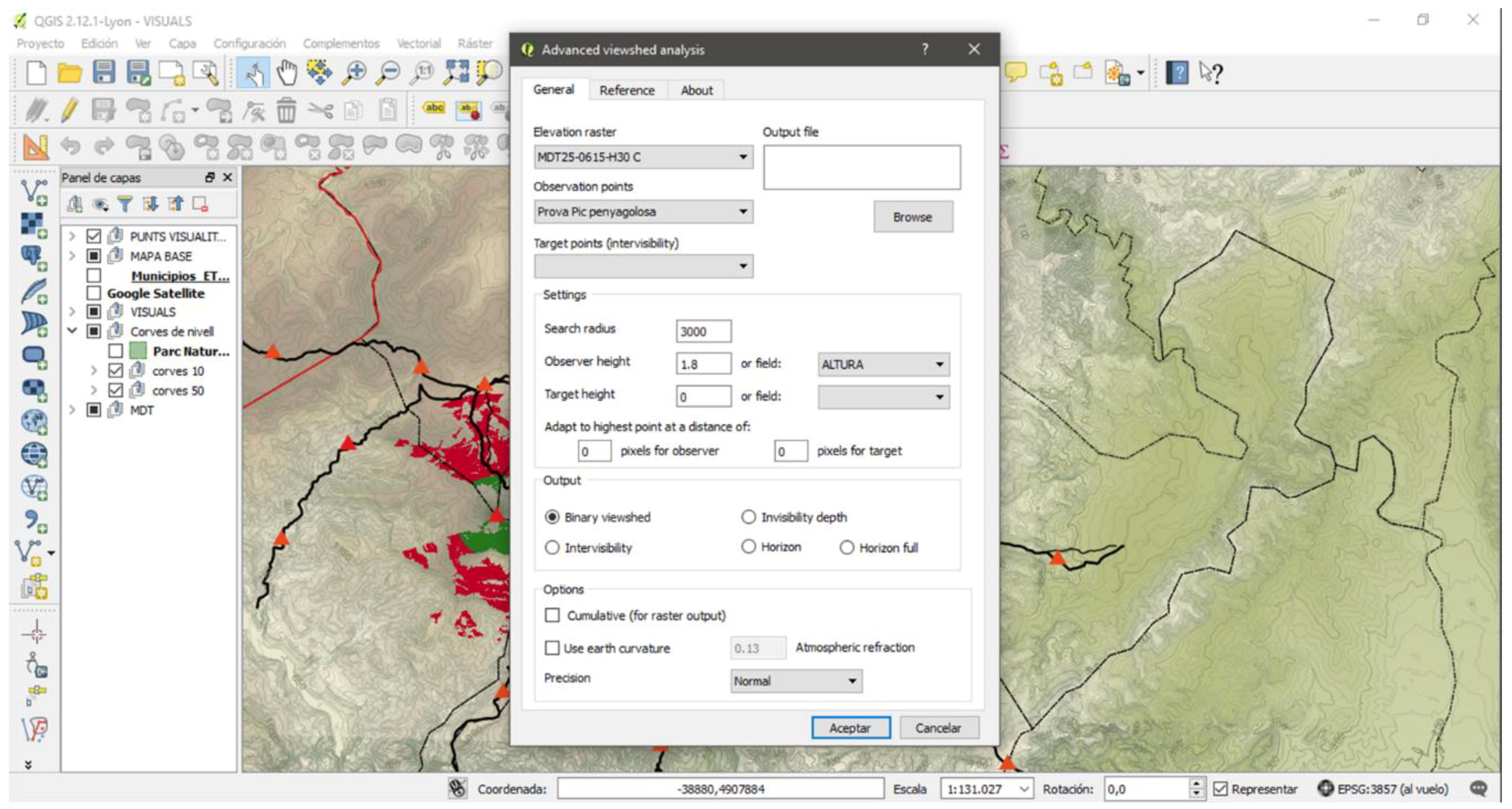The image size is (1512, 809).
Task: Check the Cumulative raster output option
Action: click(x=552, y=615)
